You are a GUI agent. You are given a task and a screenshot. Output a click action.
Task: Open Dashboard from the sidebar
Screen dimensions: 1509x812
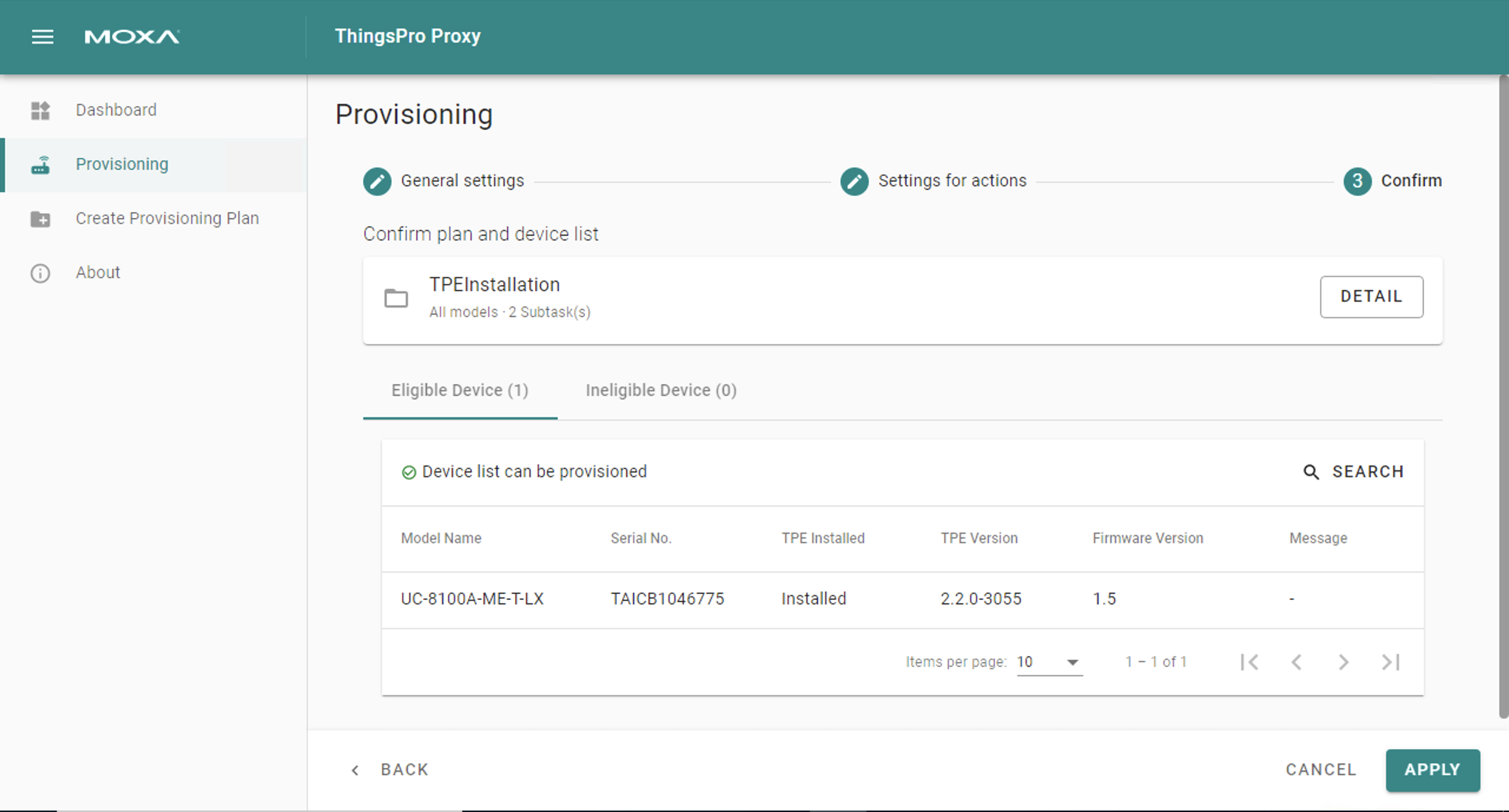(x=153, y=110)
